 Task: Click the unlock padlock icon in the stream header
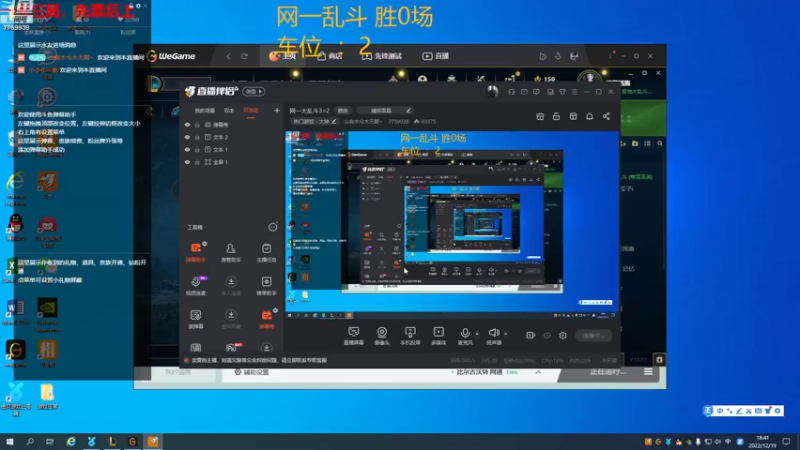[x=556, y=116]
